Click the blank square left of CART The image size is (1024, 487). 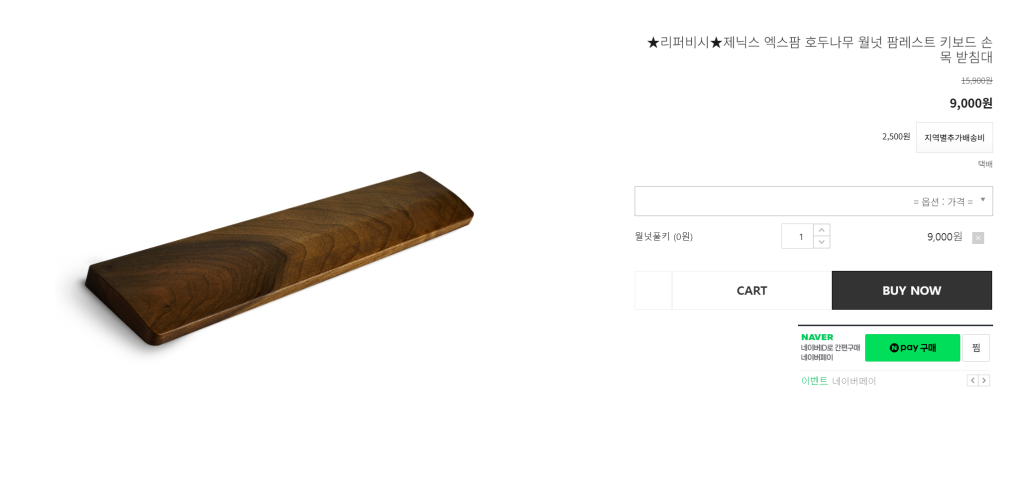click(653, 291)
